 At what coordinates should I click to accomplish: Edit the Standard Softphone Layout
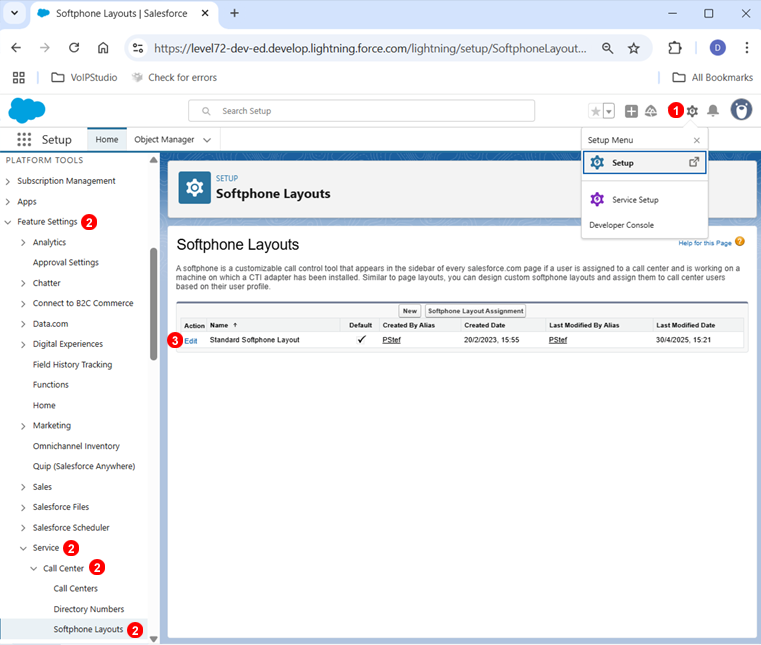(191, 341)
